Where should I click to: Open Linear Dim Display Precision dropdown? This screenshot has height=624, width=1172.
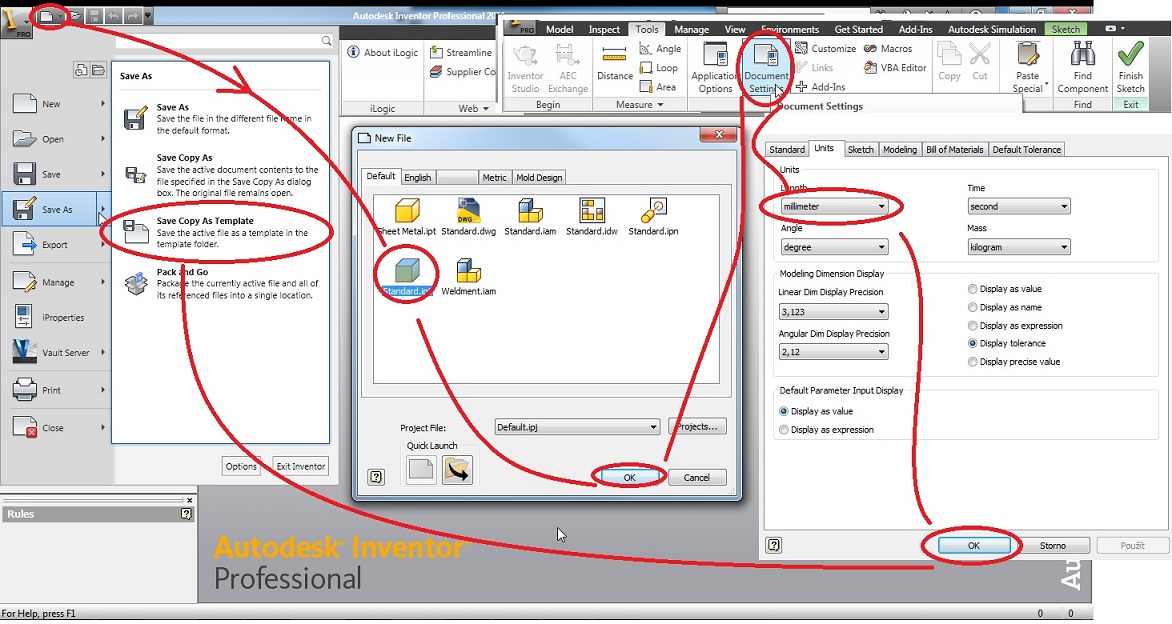click(833, 312)
